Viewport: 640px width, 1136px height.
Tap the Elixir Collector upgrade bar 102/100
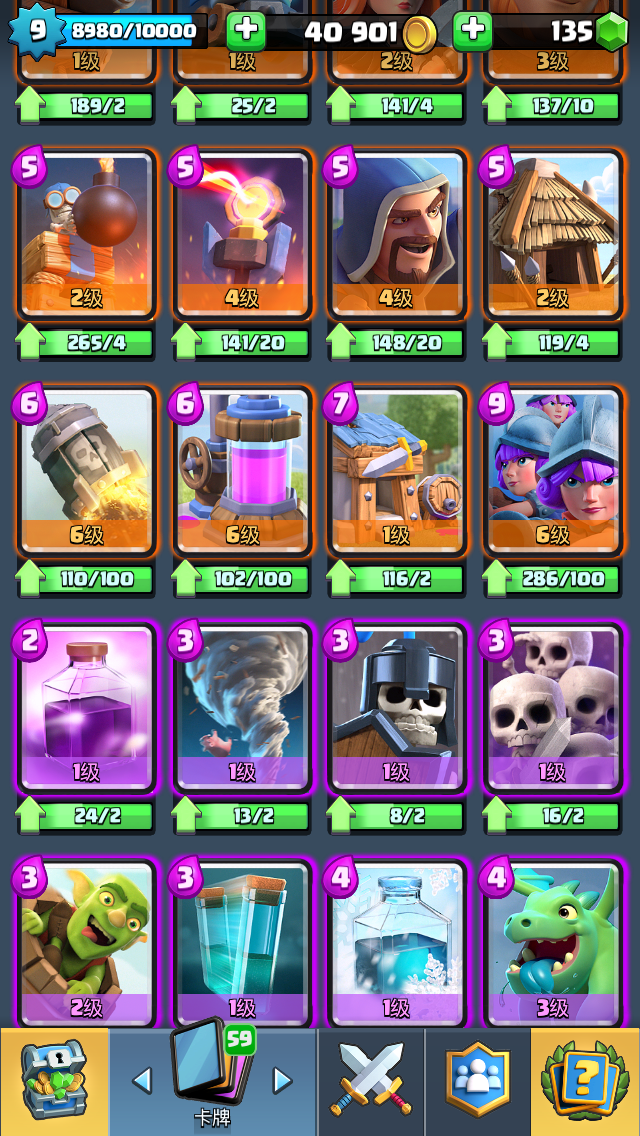click(x=241, y=579)
